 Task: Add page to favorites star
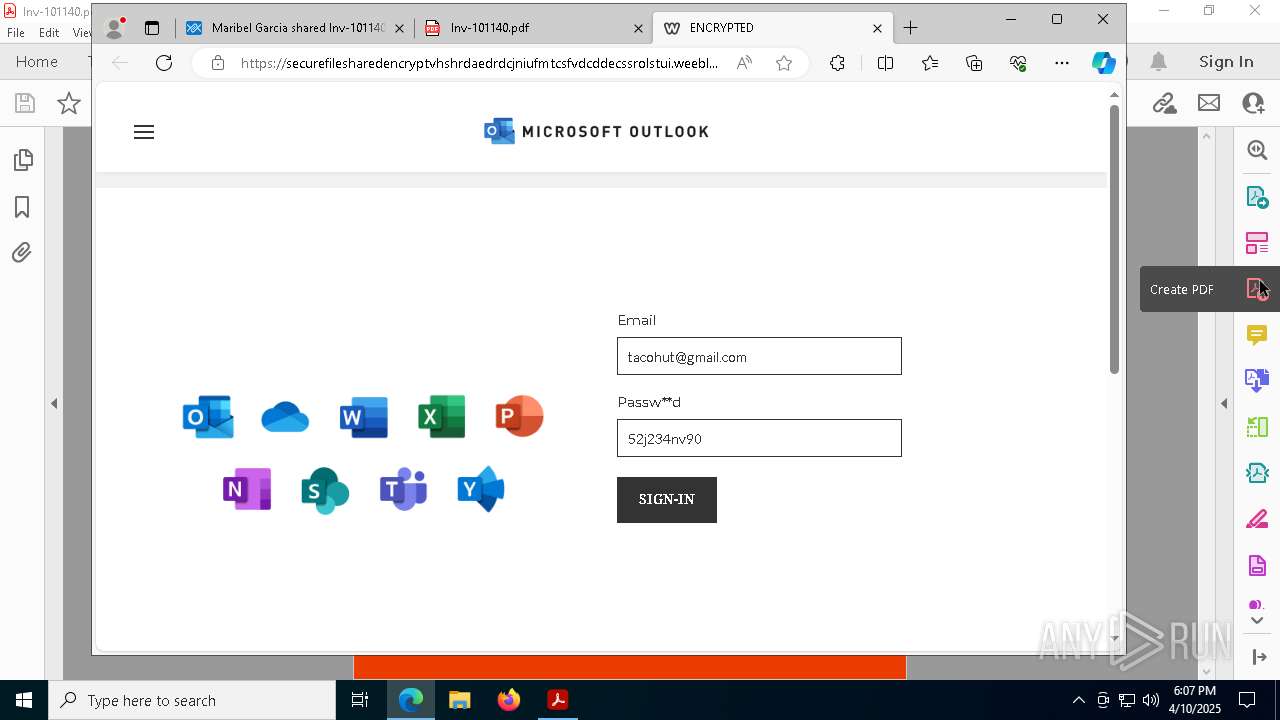point(784,63)
